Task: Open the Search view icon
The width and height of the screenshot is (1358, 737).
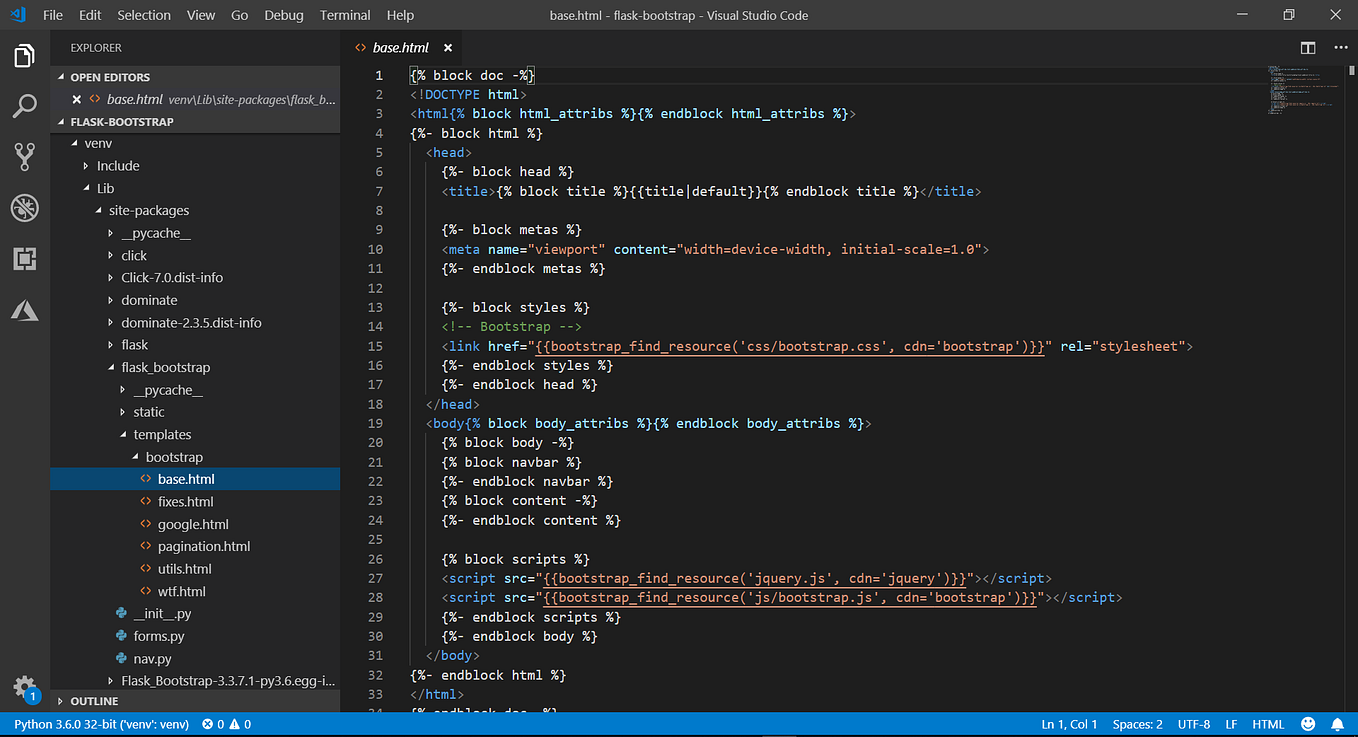Action: (x=25, y=106)
